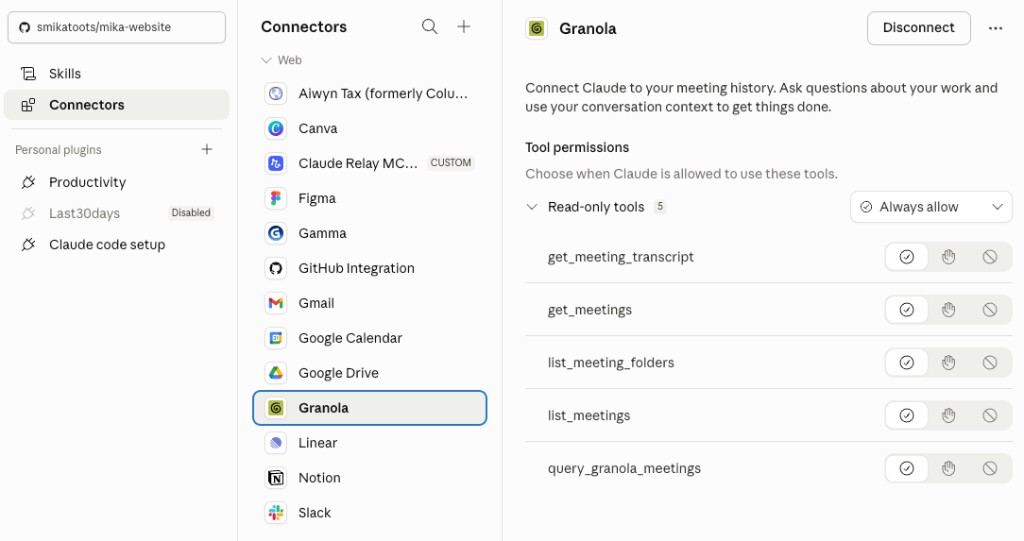This screenshot has width=1024, height=541.
Task: Click the Disconnect button
Action: pyautogui.click(x=918, y=28)
